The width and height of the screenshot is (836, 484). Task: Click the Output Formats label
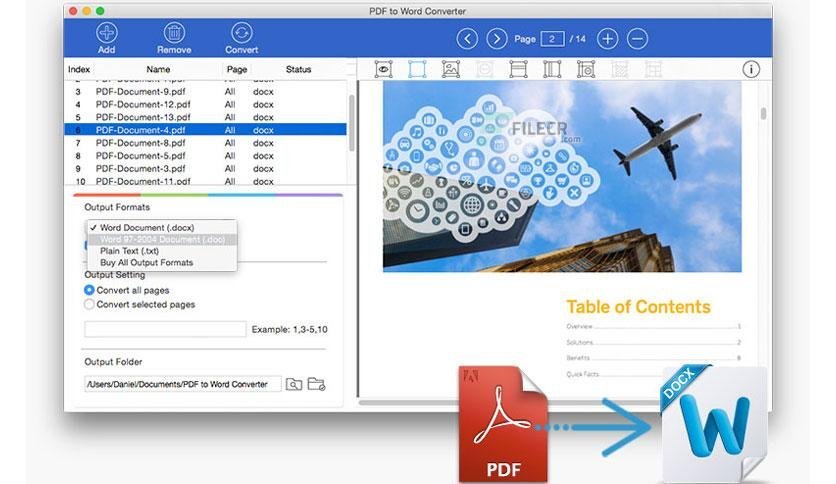coord(117,207)
